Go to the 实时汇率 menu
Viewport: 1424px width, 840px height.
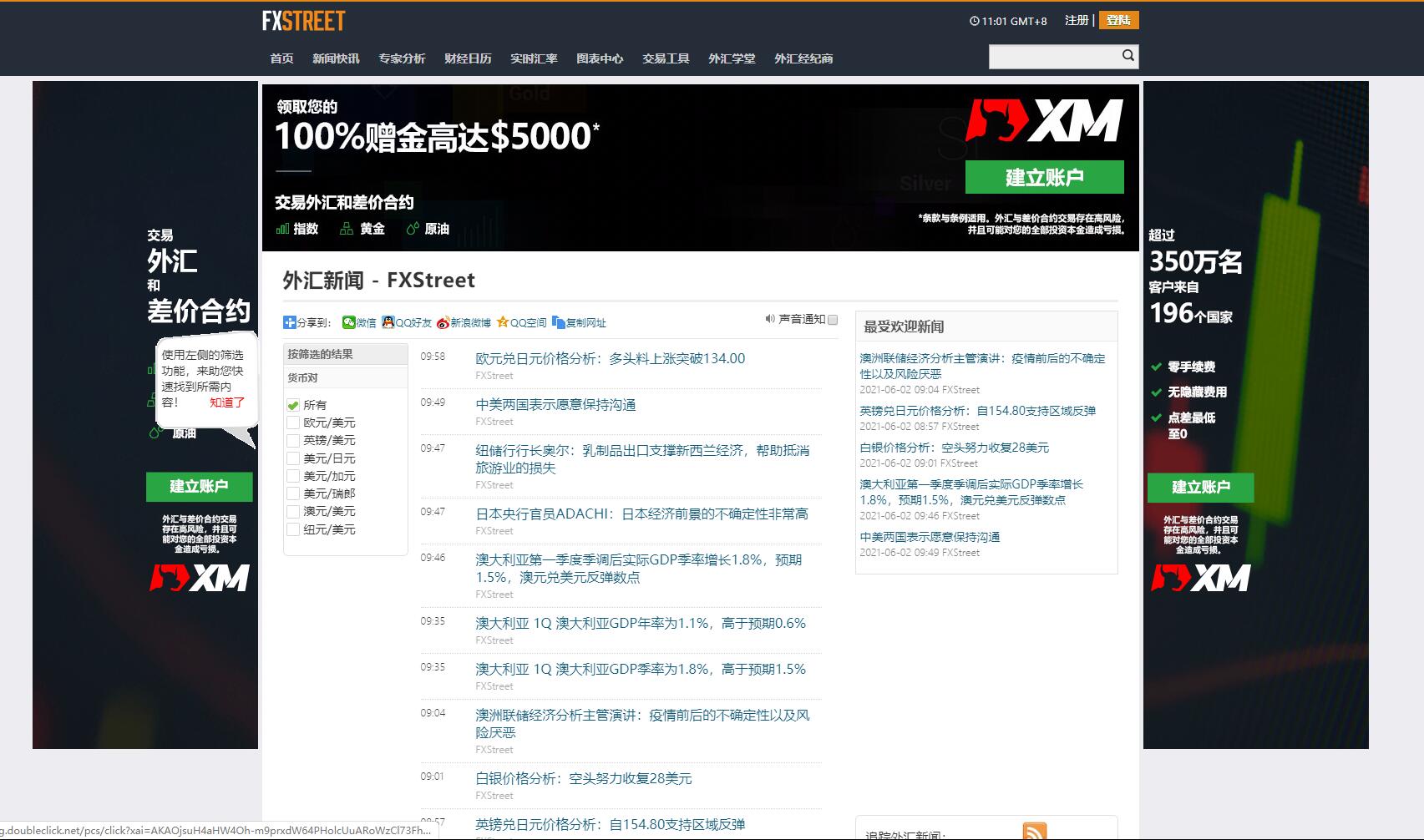(x=534, y=58)
